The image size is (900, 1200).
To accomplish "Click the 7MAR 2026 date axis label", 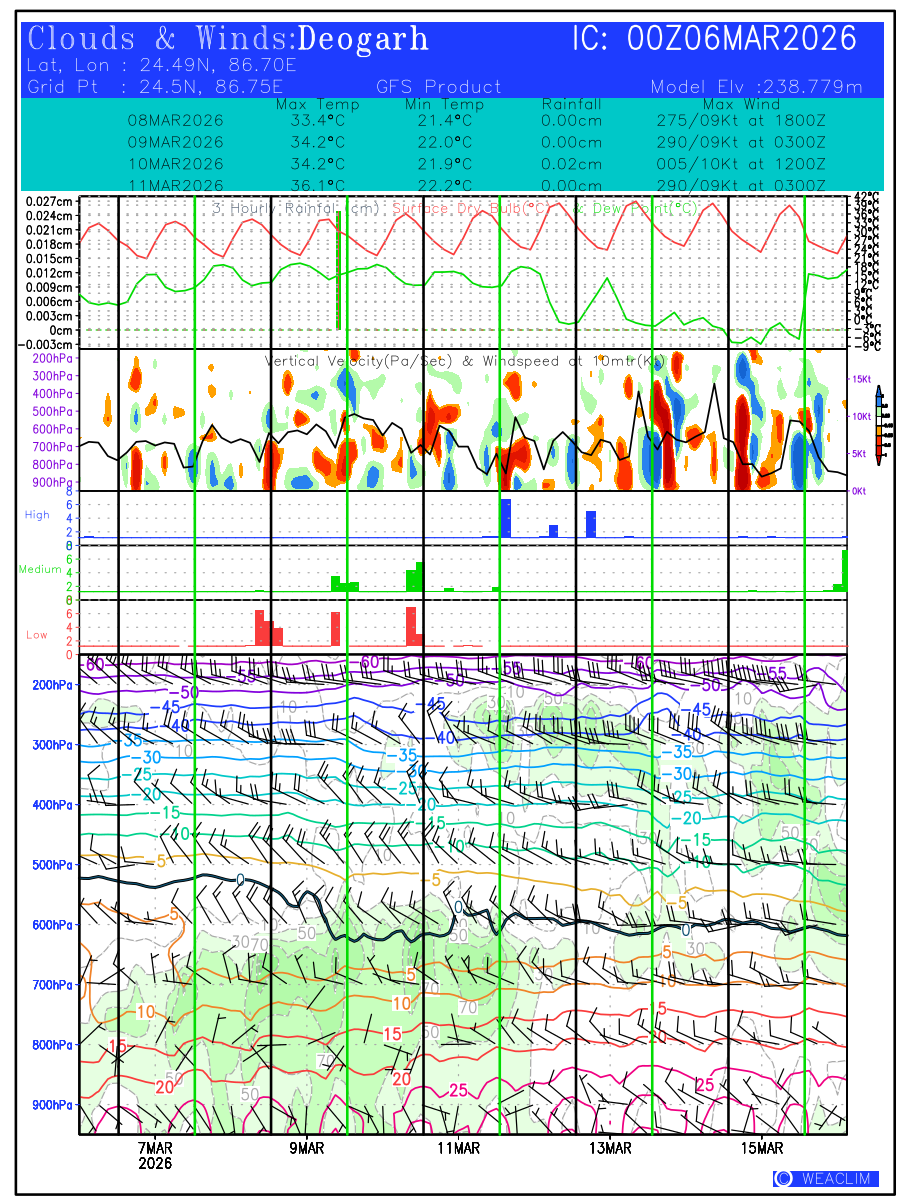I will click(155, 1155).
